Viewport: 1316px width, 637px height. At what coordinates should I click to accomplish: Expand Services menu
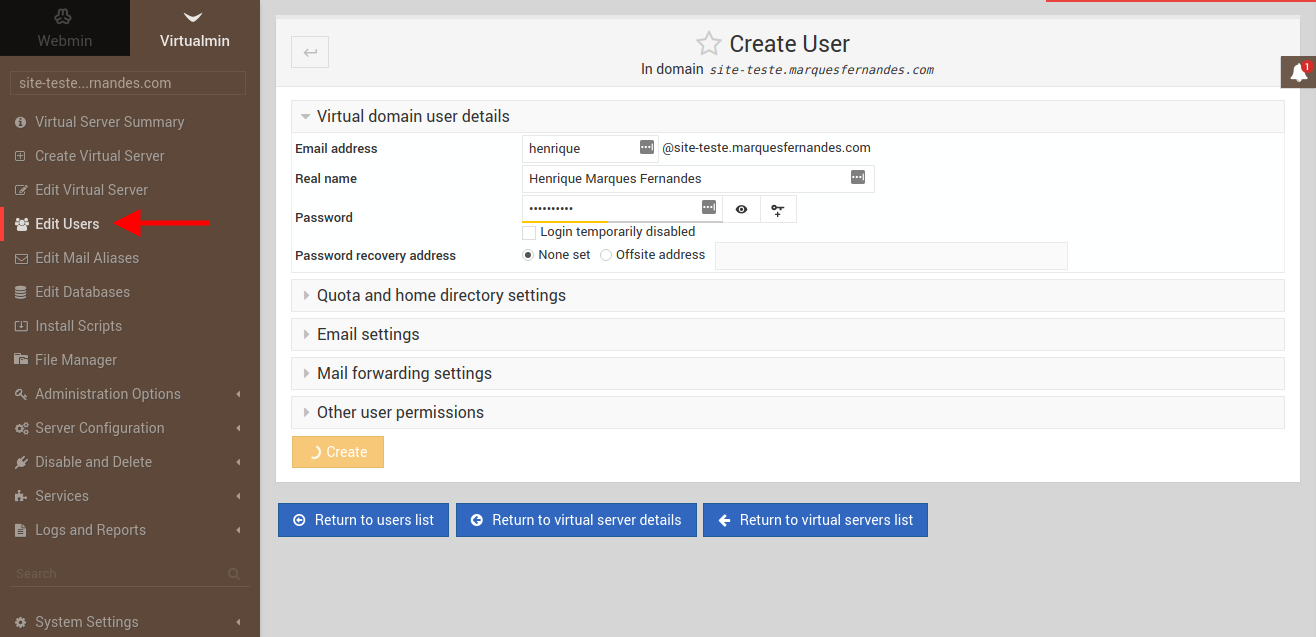[130, 496]
